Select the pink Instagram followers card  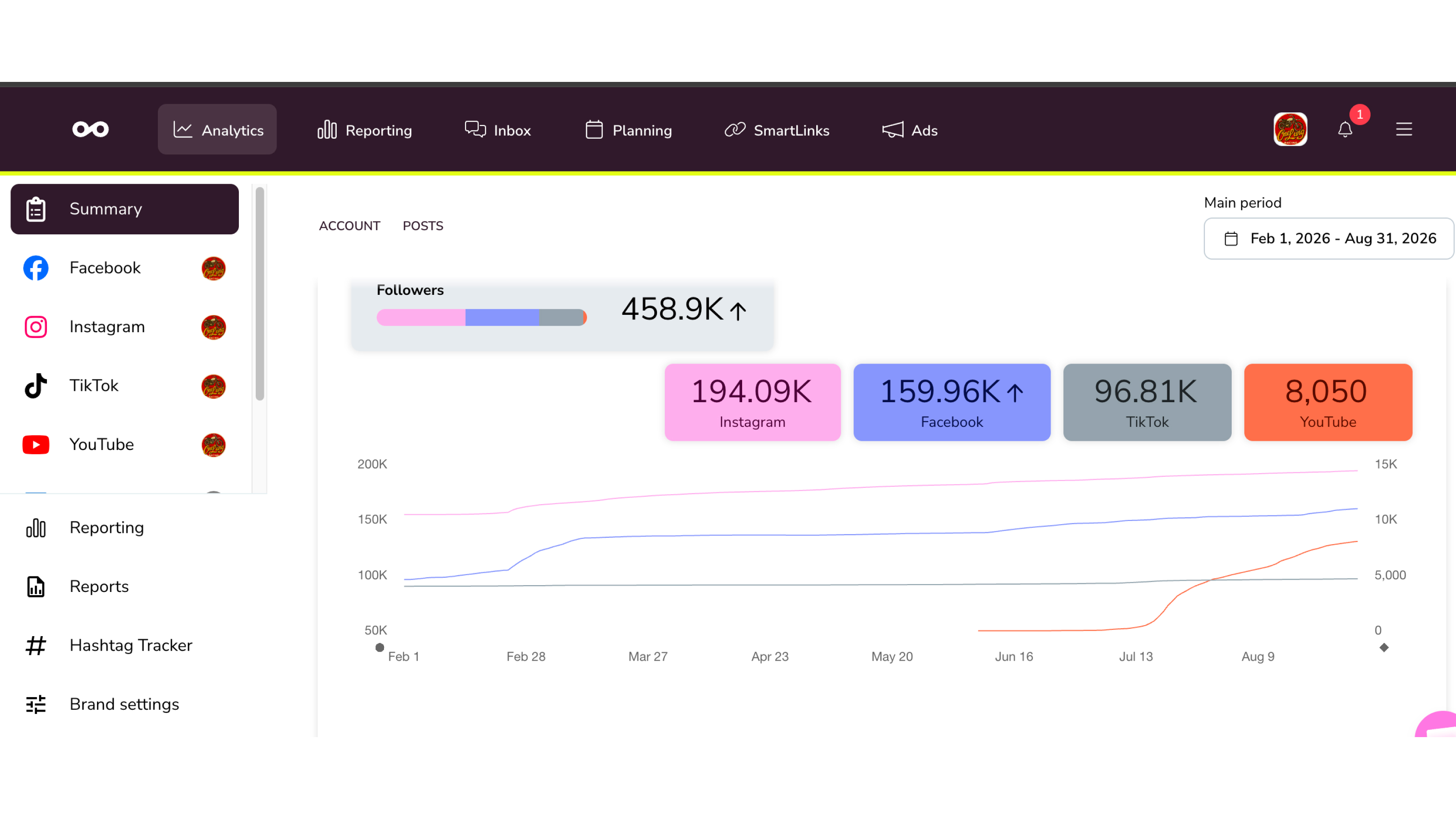pyautogui.click(x=752, y=402)
